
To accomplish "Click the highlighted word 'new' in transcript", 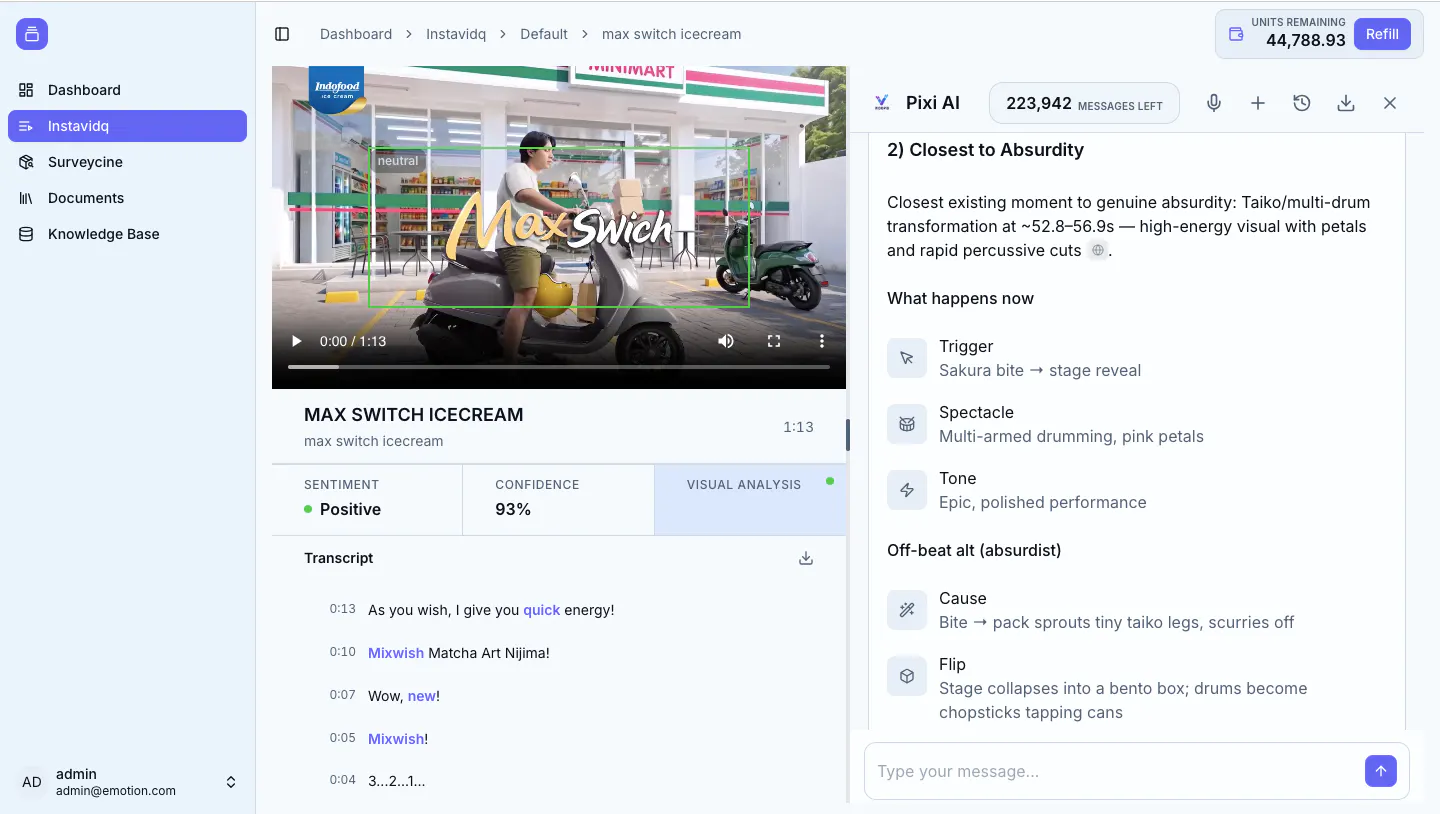I will tap(422, 696).
